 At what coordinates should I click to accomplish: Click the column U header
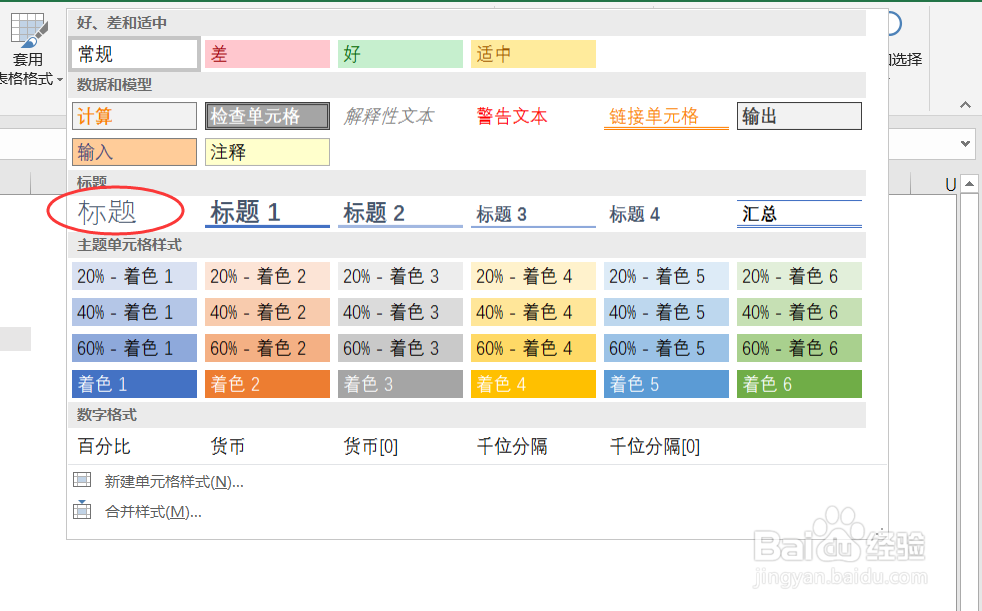950,182
